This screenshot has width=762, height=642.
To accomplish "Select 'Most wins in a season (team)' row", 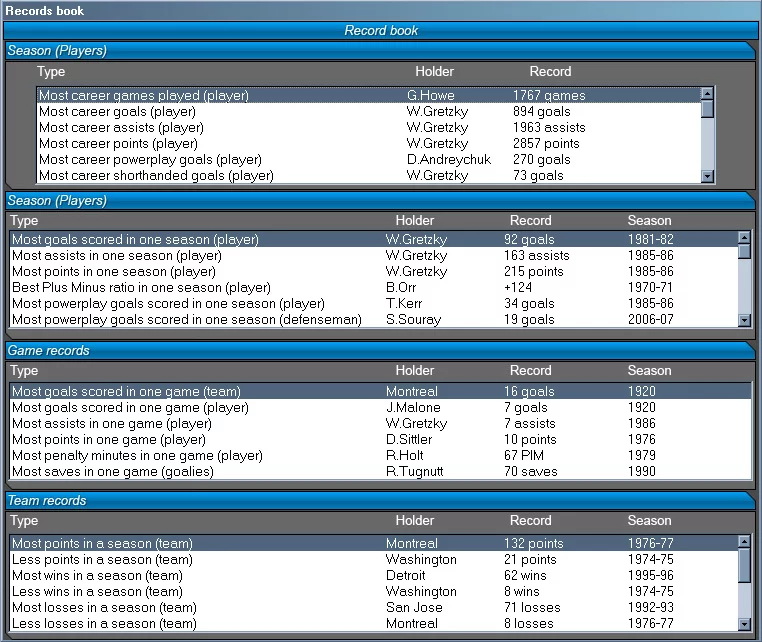I will click(373, 575).
